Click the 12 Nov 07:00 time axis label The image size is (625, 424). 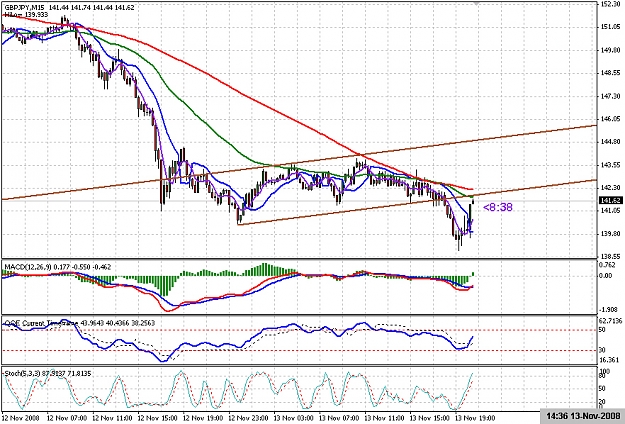click(x=66, y=418)
